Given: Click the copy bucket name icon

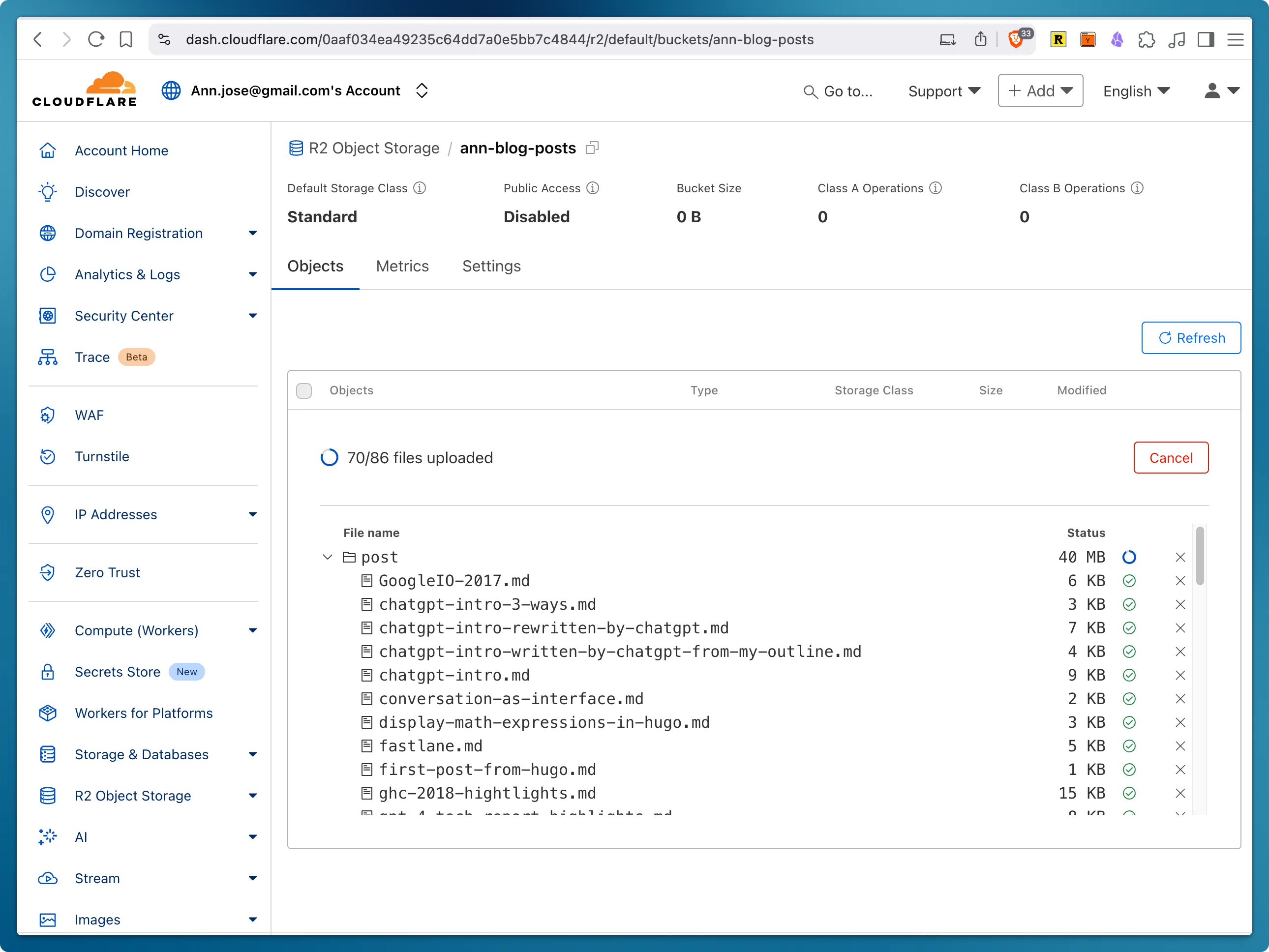Looking at the screenshot, I should pos(593,148).
